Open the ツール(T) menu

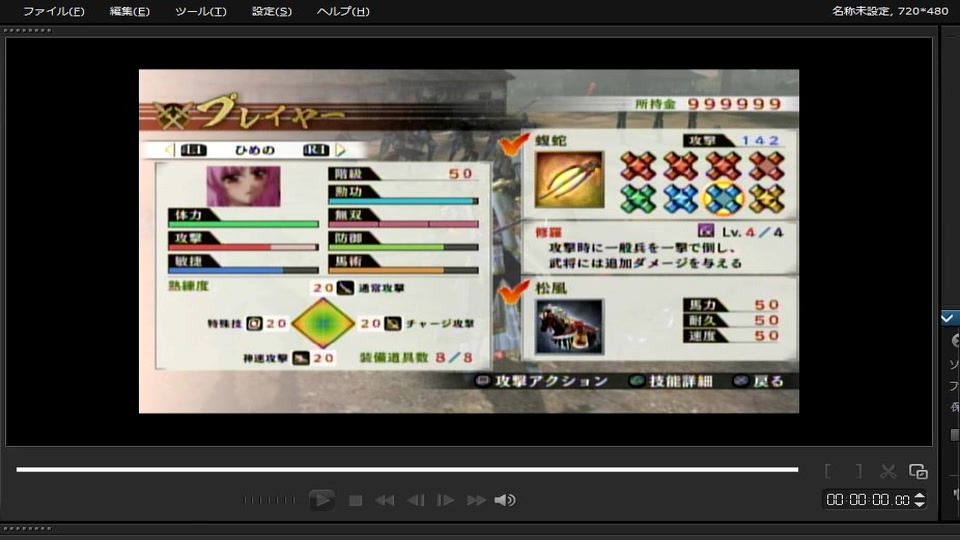click(200, 11)
